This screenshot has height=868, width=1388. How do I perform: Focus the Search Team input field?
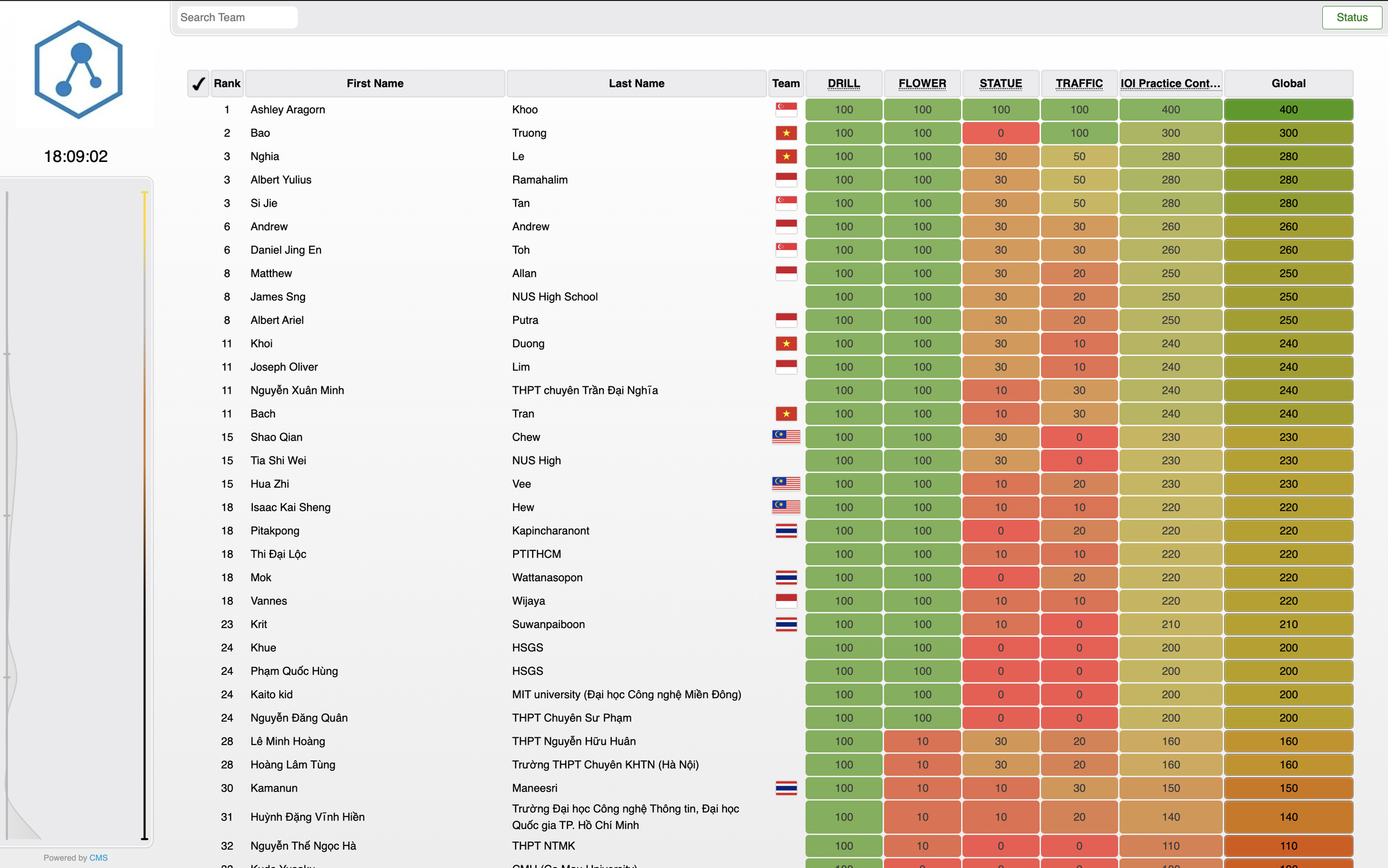(x=237, y=18)
